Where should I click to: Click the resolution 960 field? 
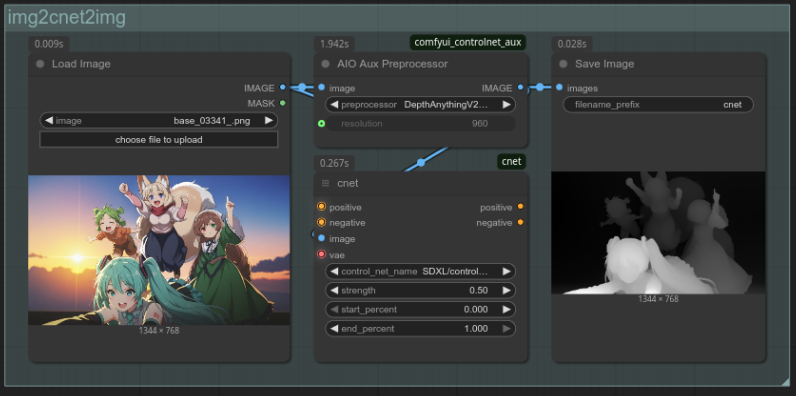click(420, 123)
